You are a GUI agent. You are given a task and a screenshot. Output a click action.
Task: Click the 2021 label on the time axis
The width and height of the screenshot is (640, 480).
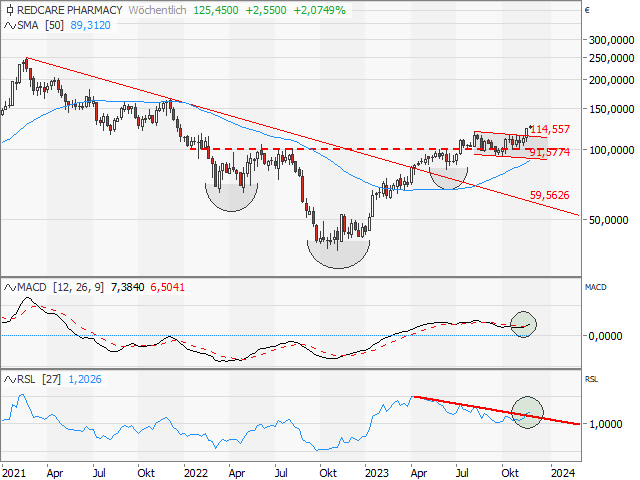pos(13,473)
